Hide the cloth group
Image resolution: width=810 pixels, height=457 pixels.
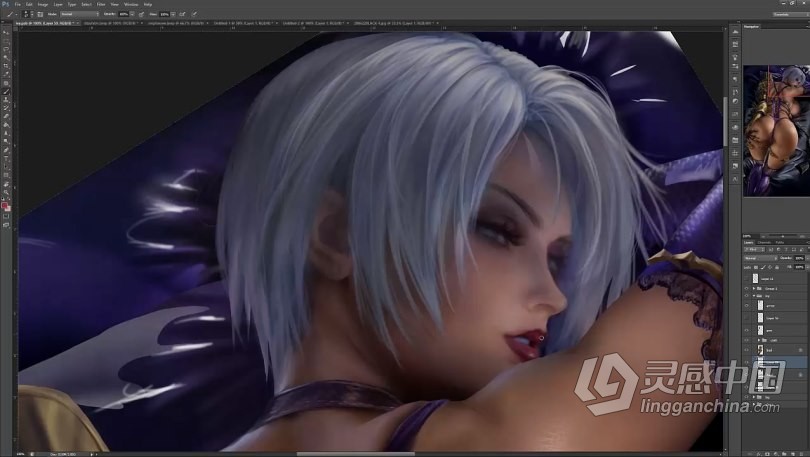click(x=746, y=340)
